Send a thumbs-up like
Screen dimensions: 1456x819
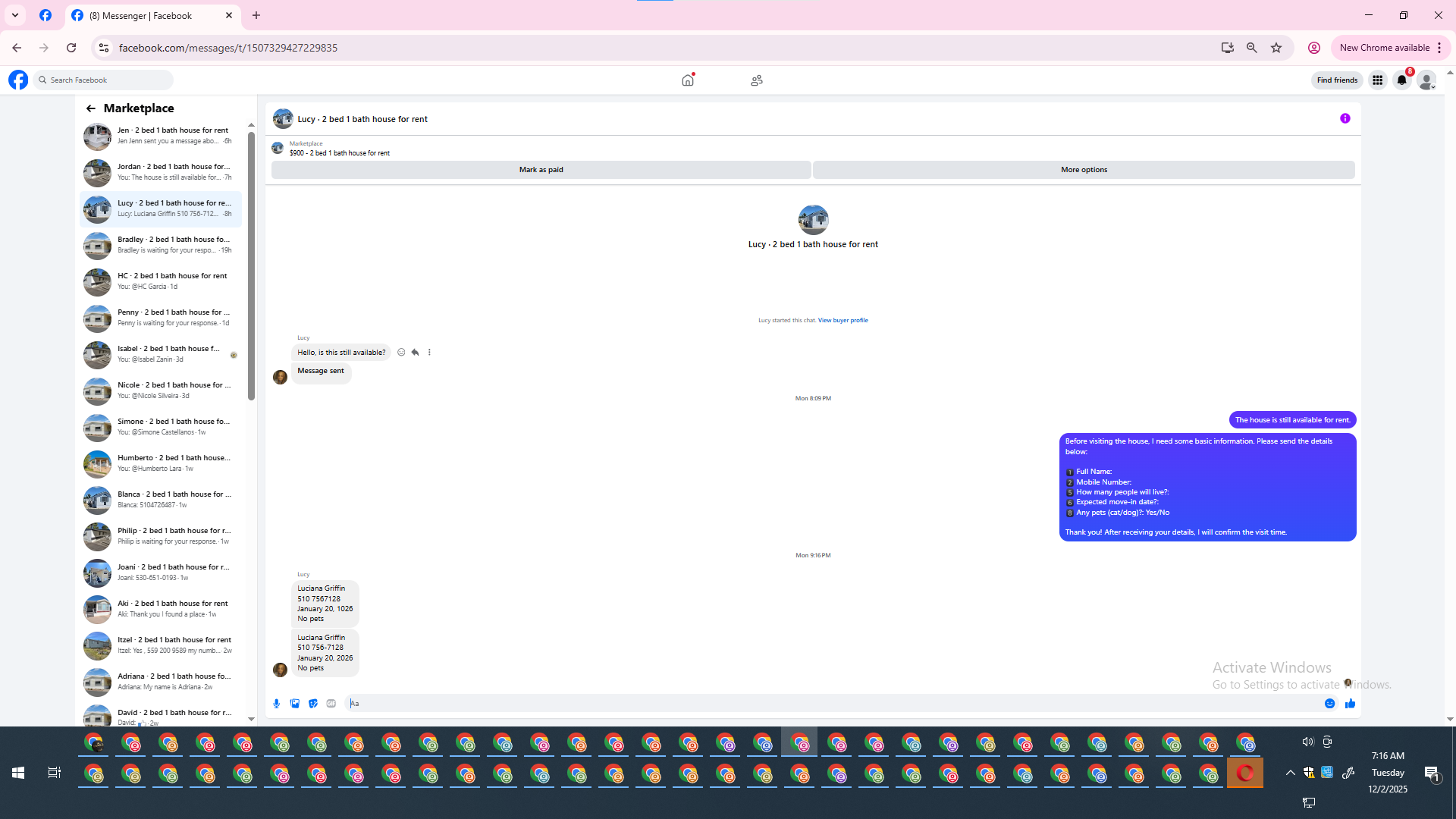pyautogui.click(x=1350, y=704)
